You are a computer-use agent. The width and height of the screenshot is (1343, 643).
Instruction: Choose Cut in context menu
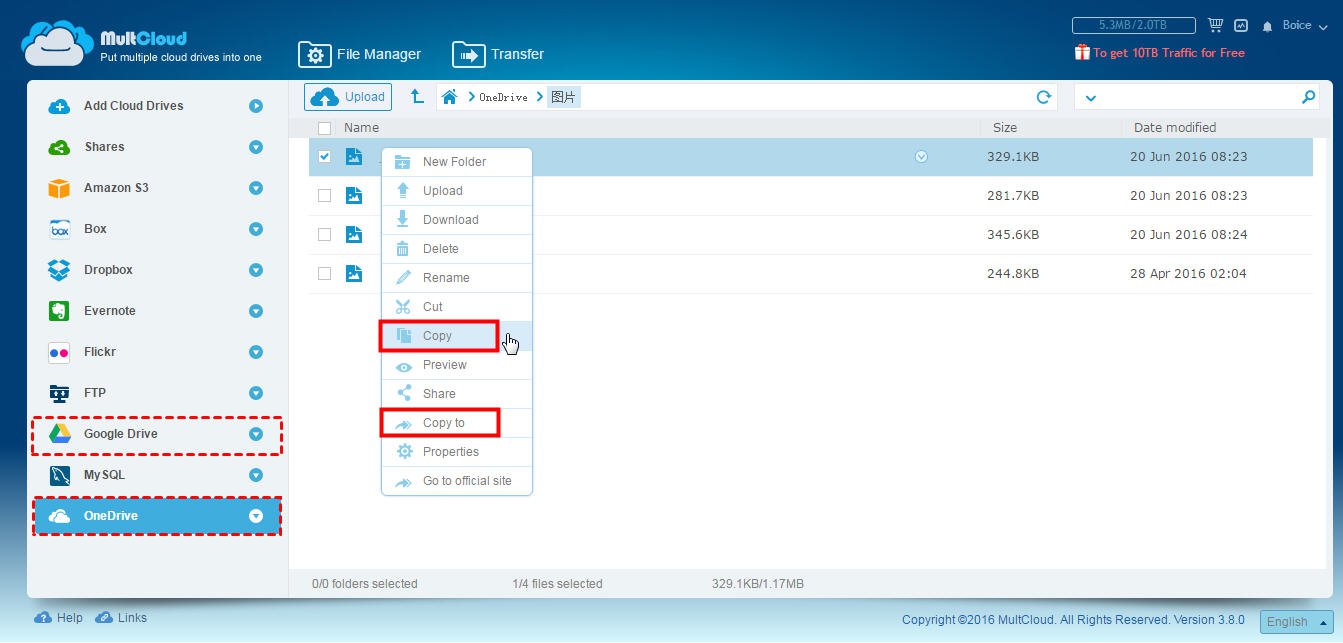click(457, 307)
